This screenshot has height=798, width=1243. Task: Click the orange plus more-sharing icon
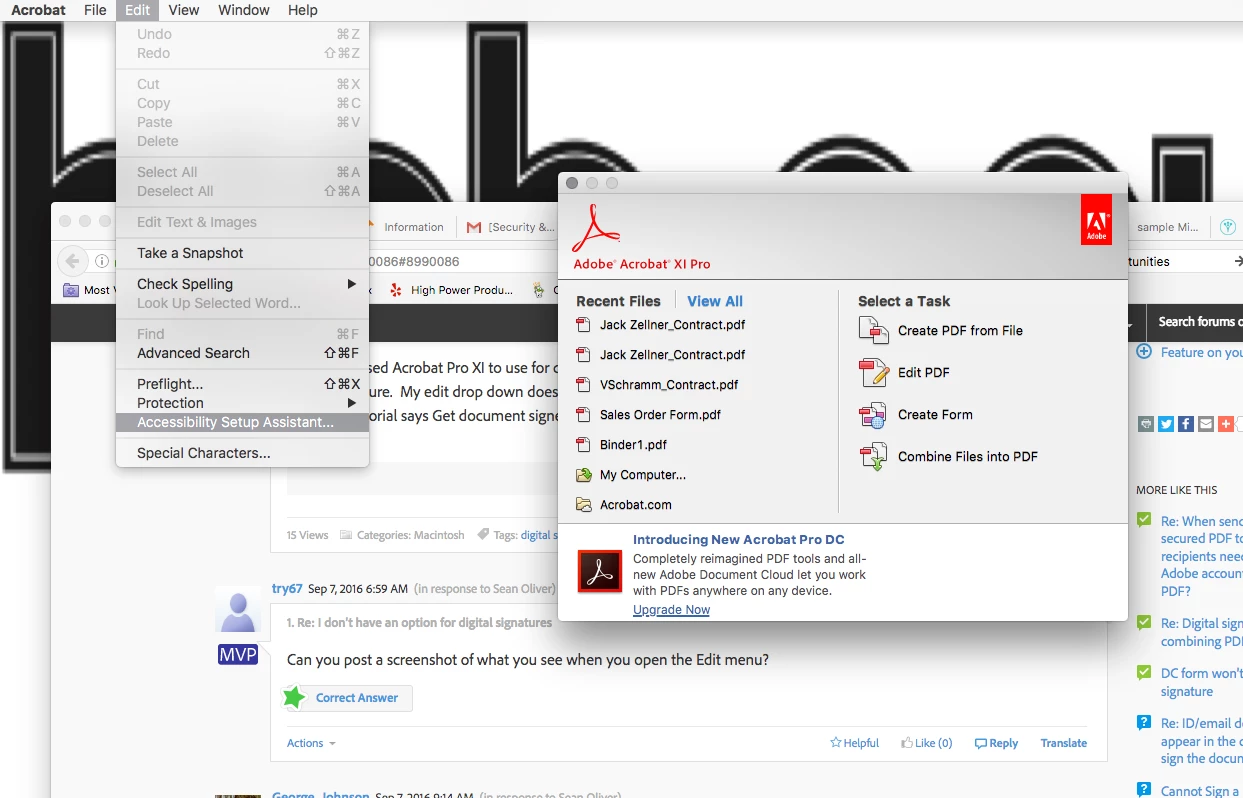(1226, 424)
